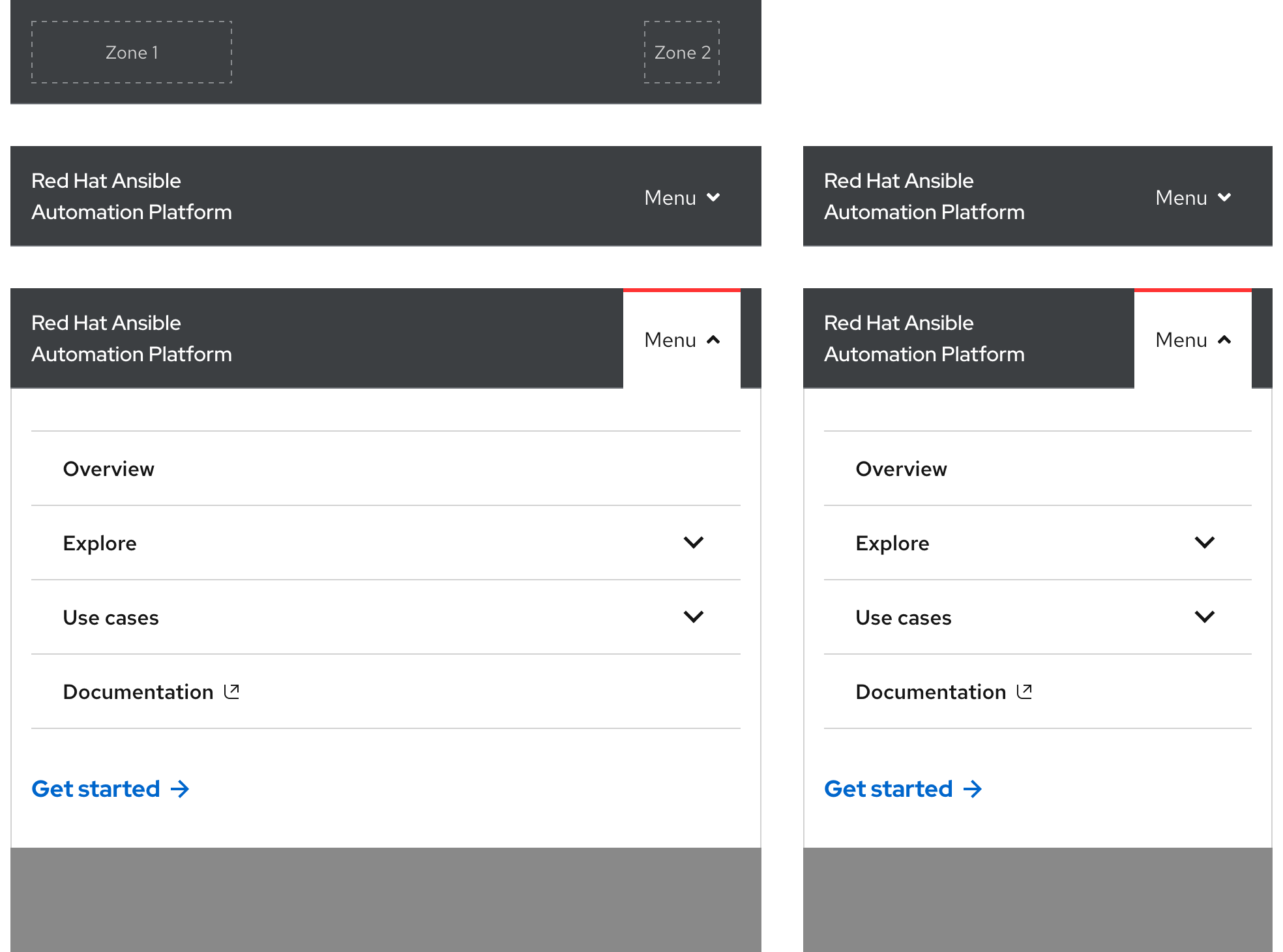Open Documentation link in left menu panel
Viewport: 1283px width, 952px height.
pyautogui.click(x=138, y=692)
